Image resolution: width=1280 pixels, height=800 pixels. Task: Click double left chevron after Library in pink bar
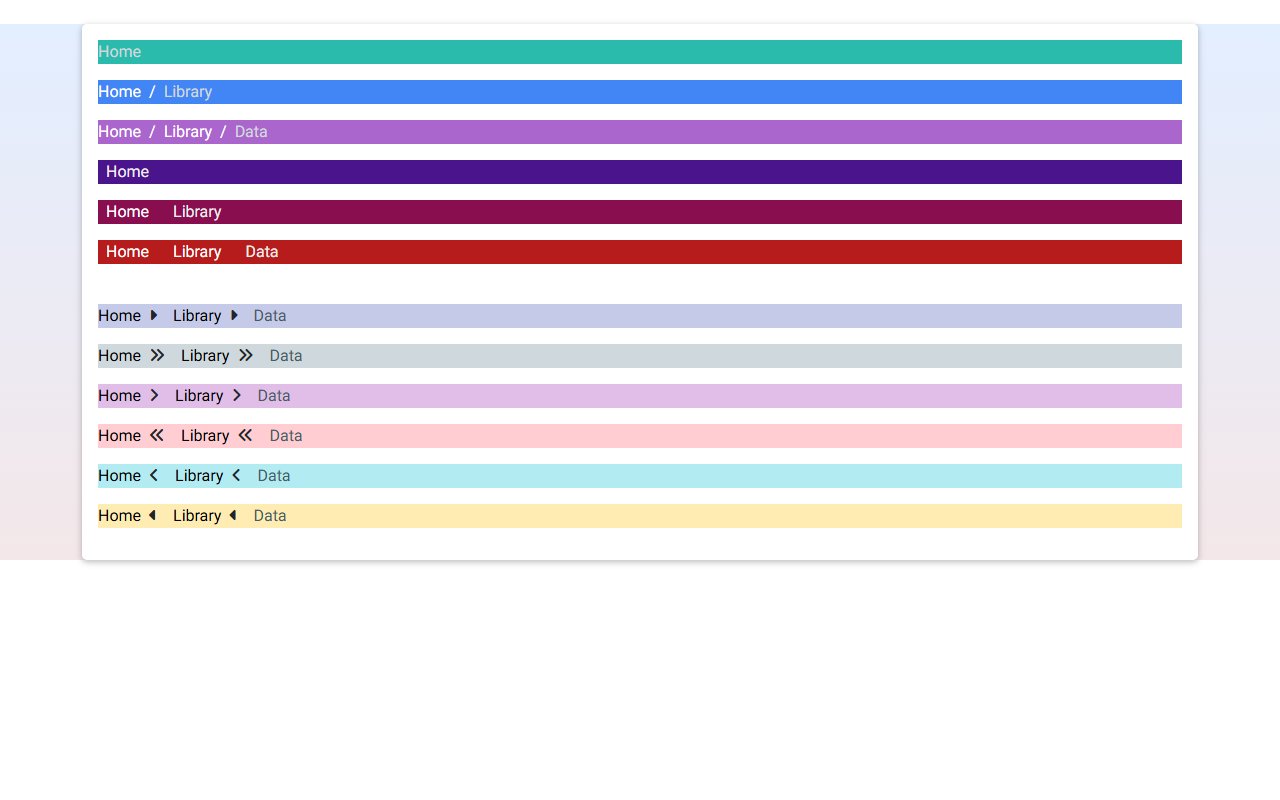tap(246, 435)
